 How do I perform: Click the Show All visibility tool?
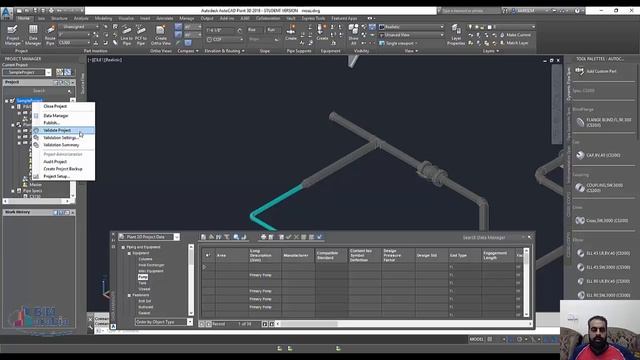coord(353,34)
